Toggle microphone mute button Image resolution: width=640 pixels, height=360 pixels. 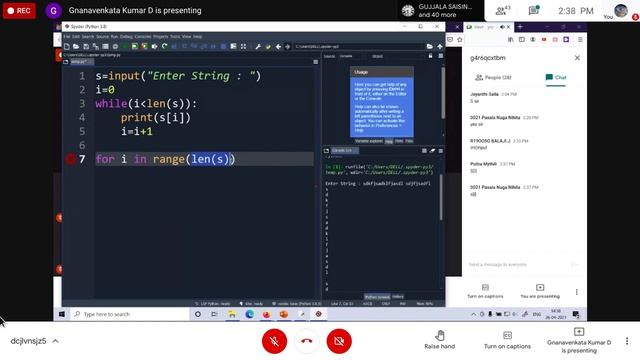coord(274,341)
